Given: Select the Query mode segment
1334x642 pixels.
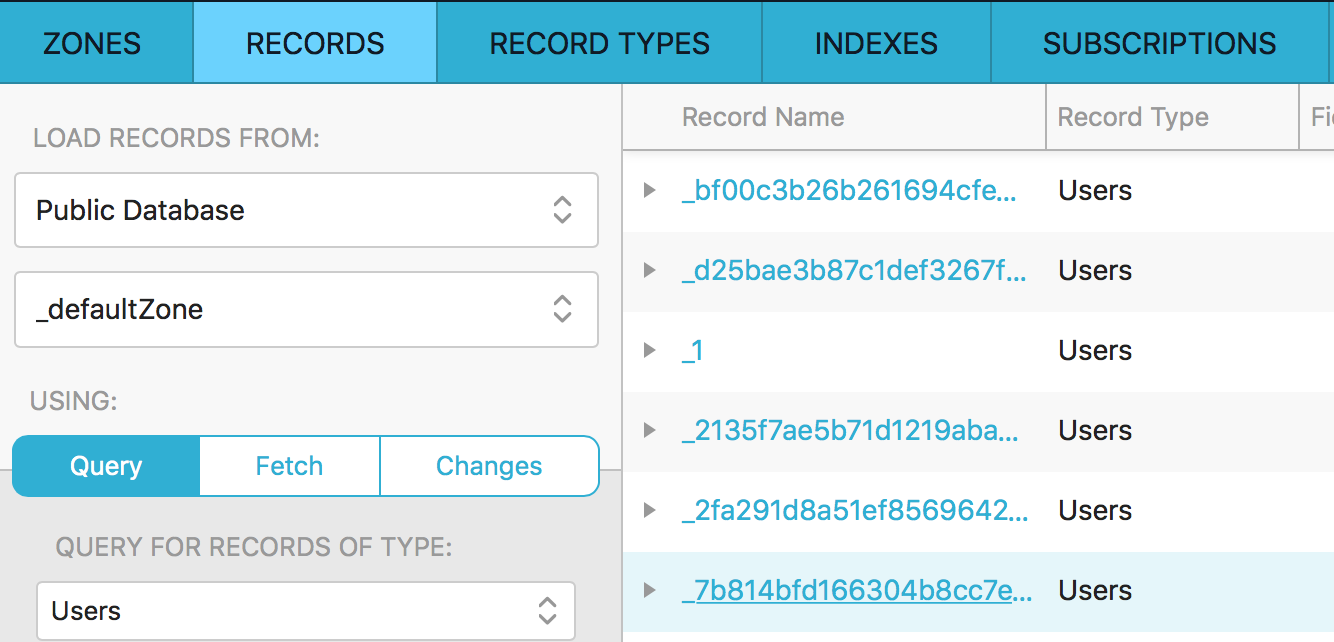Looking at the screenshot, I should pos(106,466).
